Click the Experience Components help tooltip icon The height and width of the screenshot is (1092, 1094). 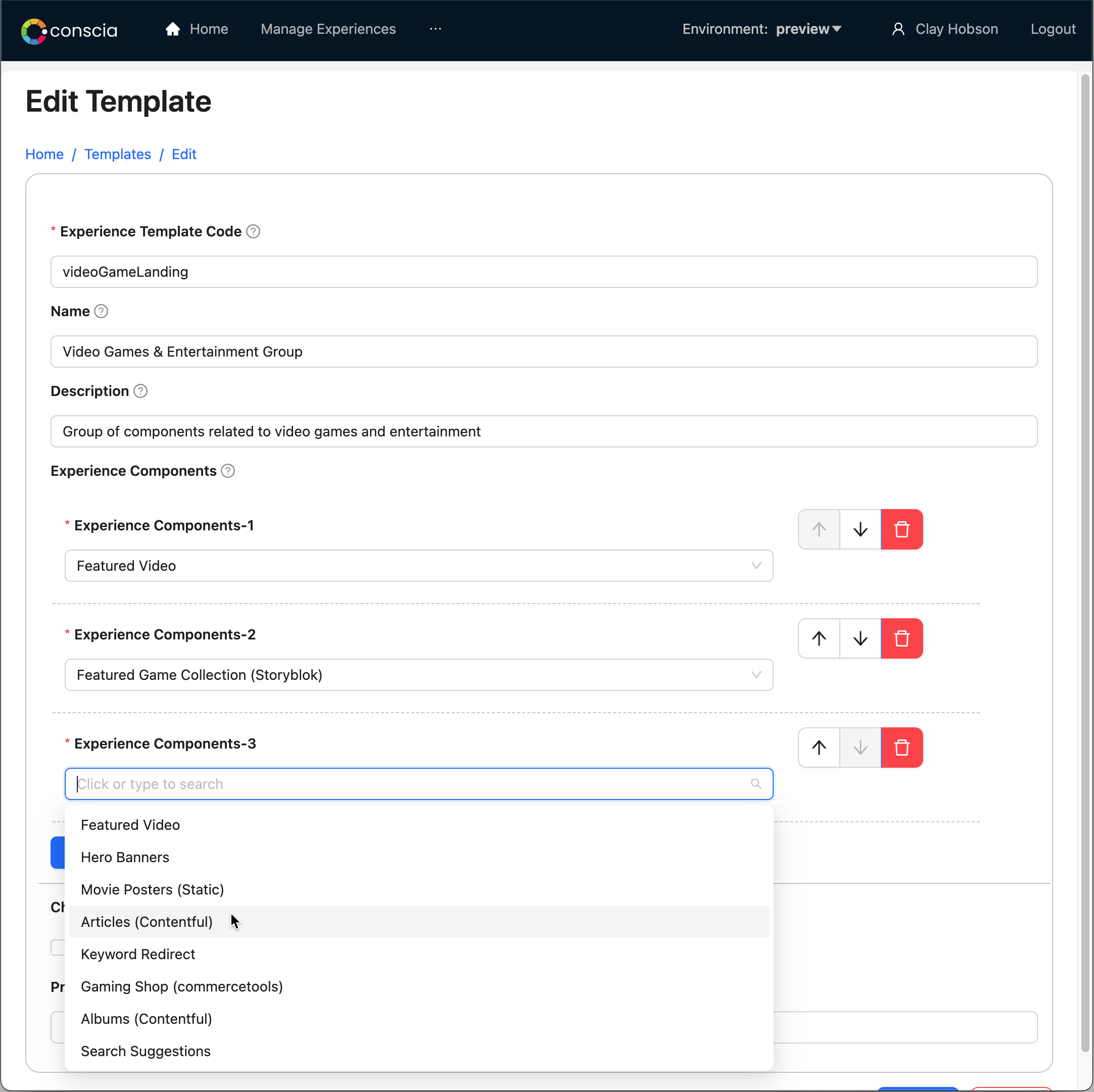pos(227,471)
